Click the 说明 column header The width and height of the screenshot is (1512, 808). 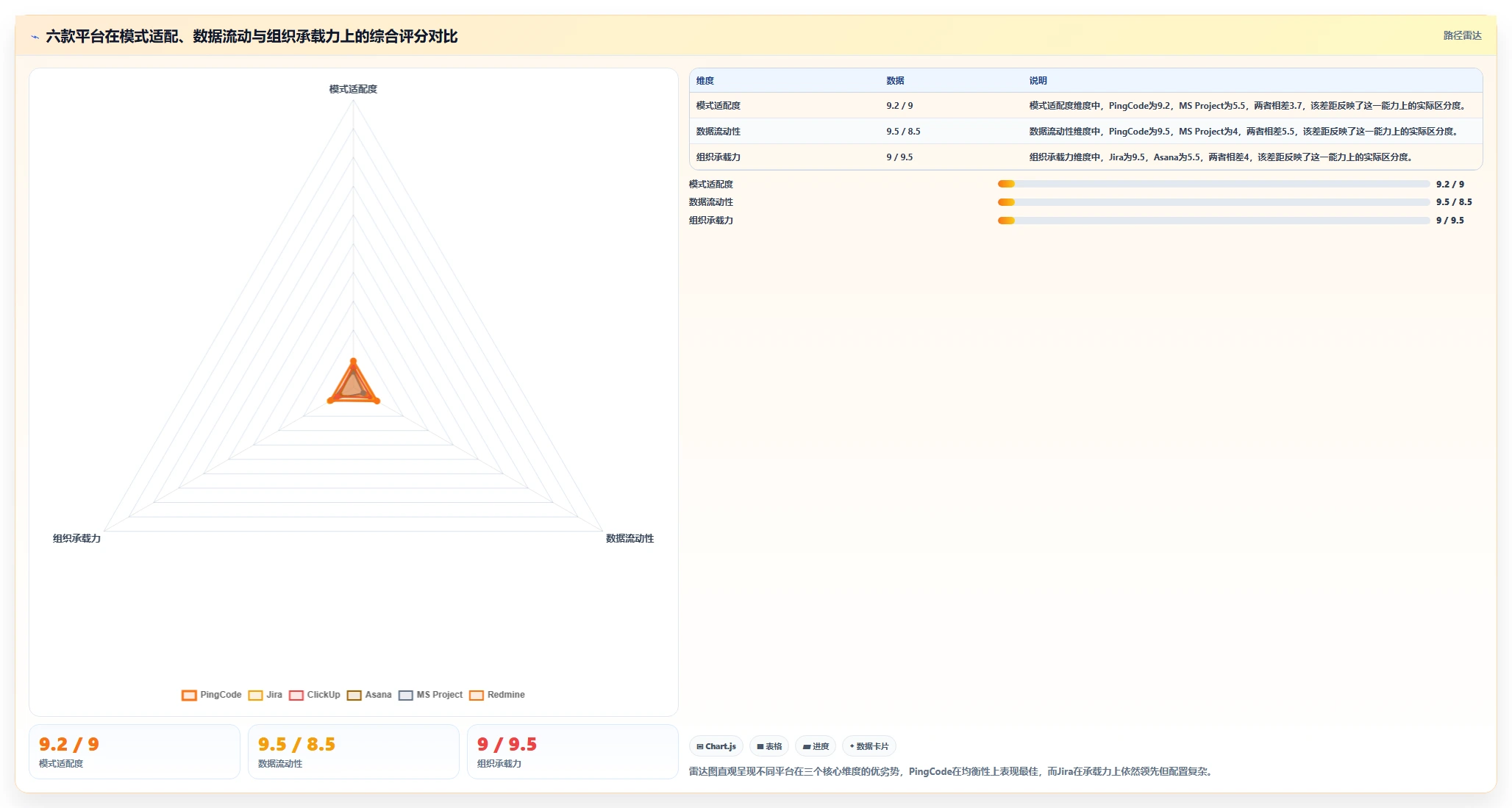1038,81
